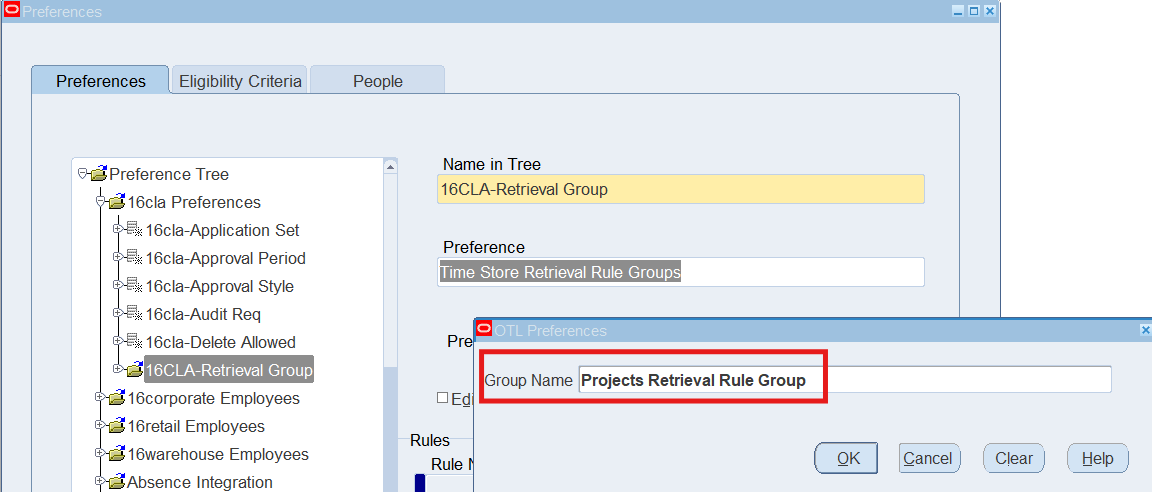Switch to the Eligibility Criteria tab
Viewport: 1152px width, 492px height.
coord(240,81)
